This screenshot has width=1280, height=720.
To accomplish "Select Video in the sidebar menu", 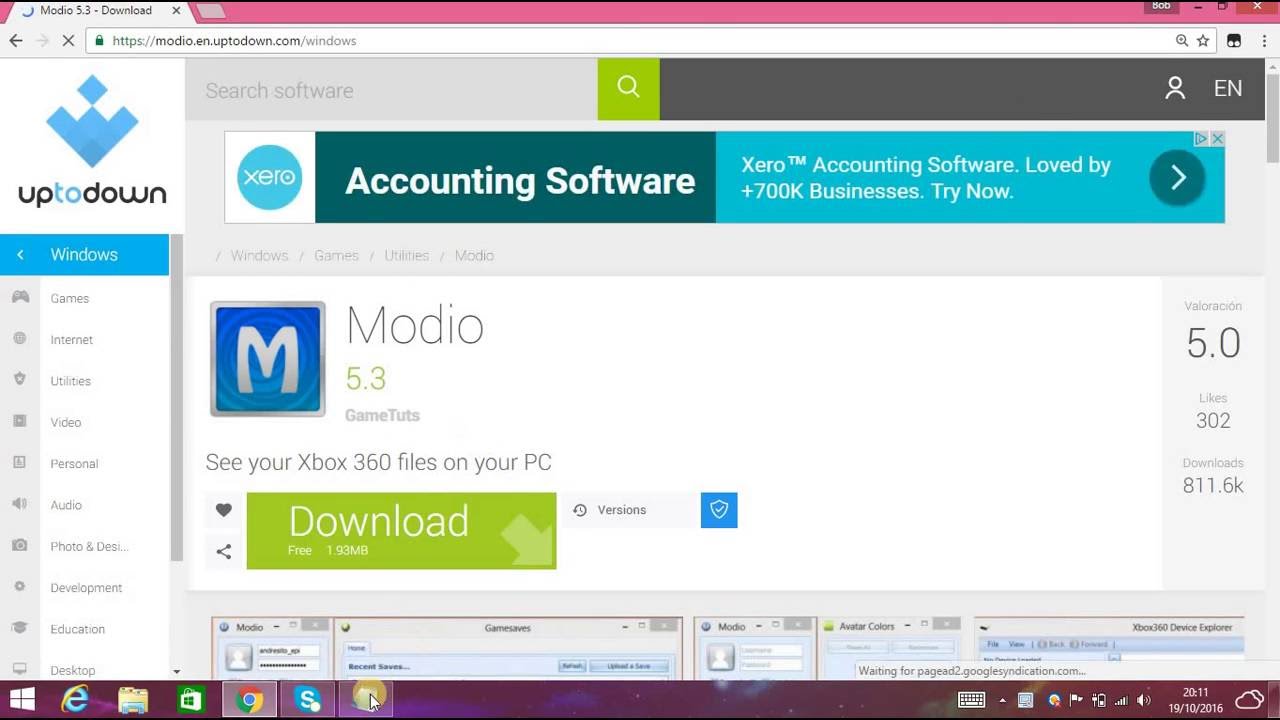I will coord(66,422).
